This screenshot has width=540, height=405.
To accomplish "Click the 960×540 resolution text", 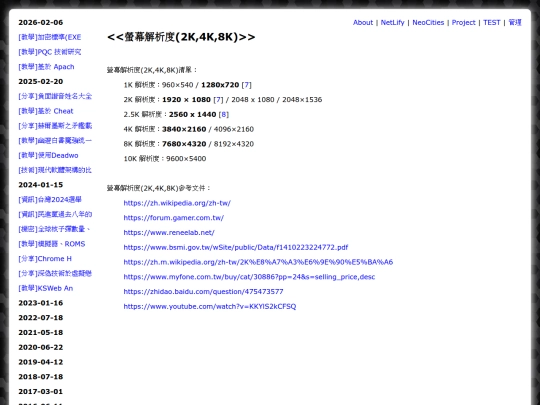I will 178,85.
